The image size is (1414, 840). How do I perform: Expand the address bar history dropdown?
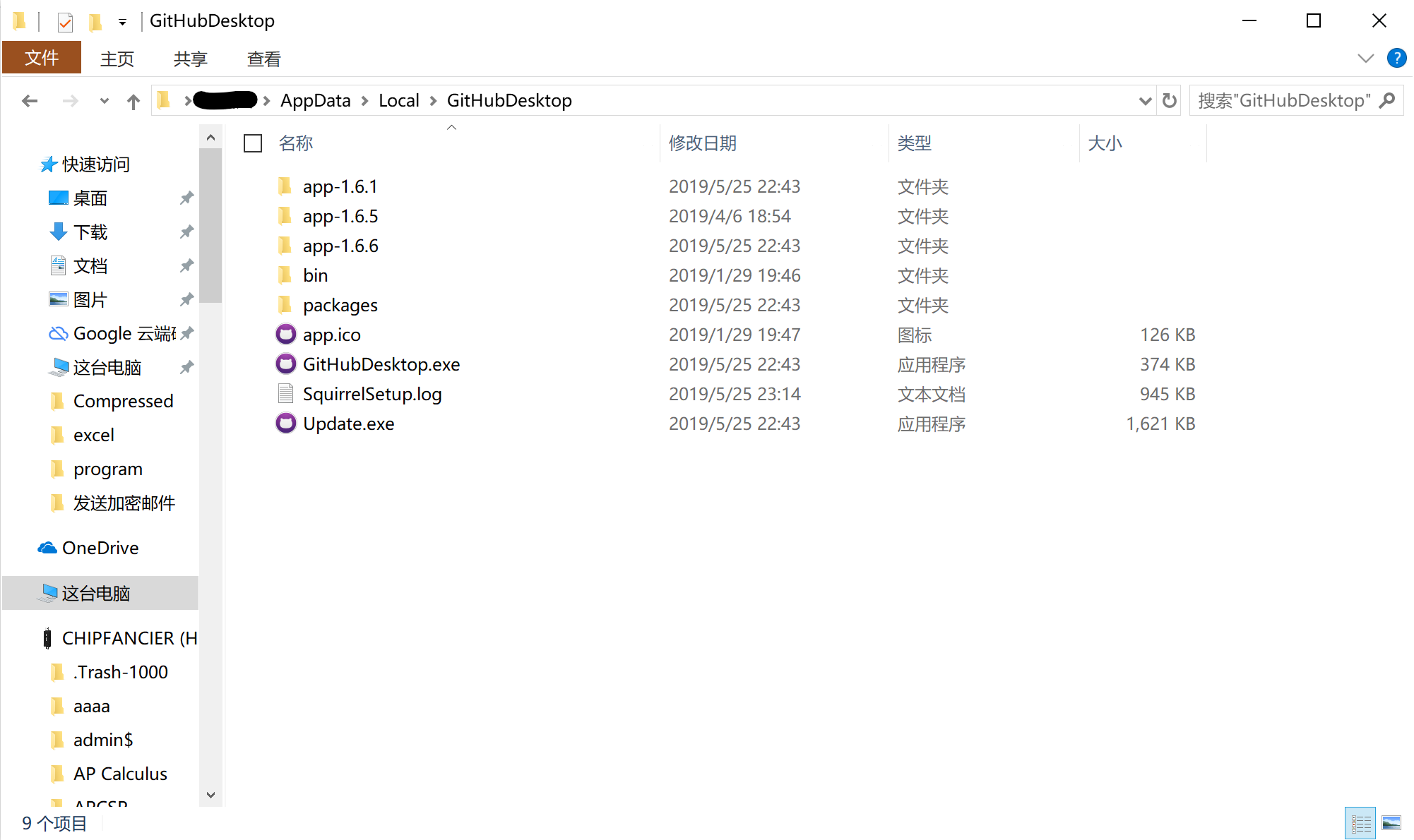click(1145, 100)
